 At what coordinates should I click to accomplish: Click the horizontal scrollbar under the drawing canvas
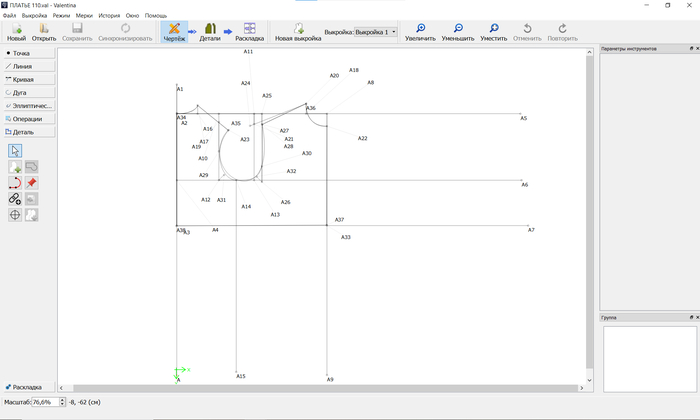pyautogui.click(x=320, y=387)
